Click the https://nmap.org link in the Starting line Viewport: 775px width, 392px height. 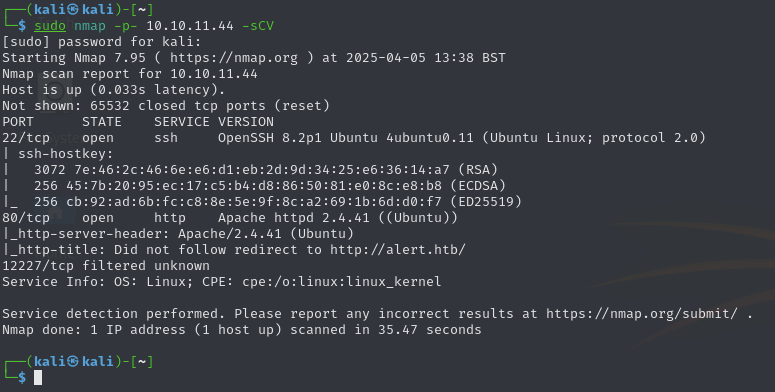point(234,58)
